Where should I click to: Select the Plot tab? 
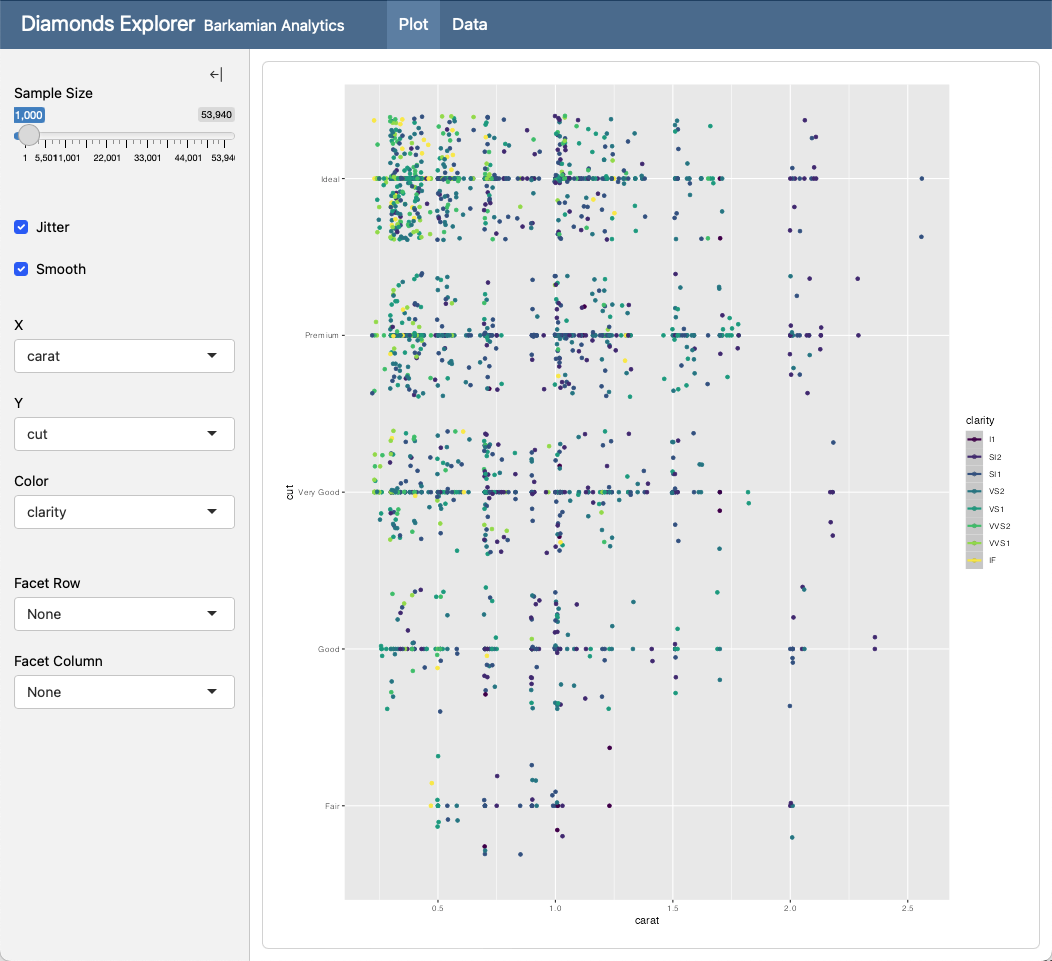413,24
